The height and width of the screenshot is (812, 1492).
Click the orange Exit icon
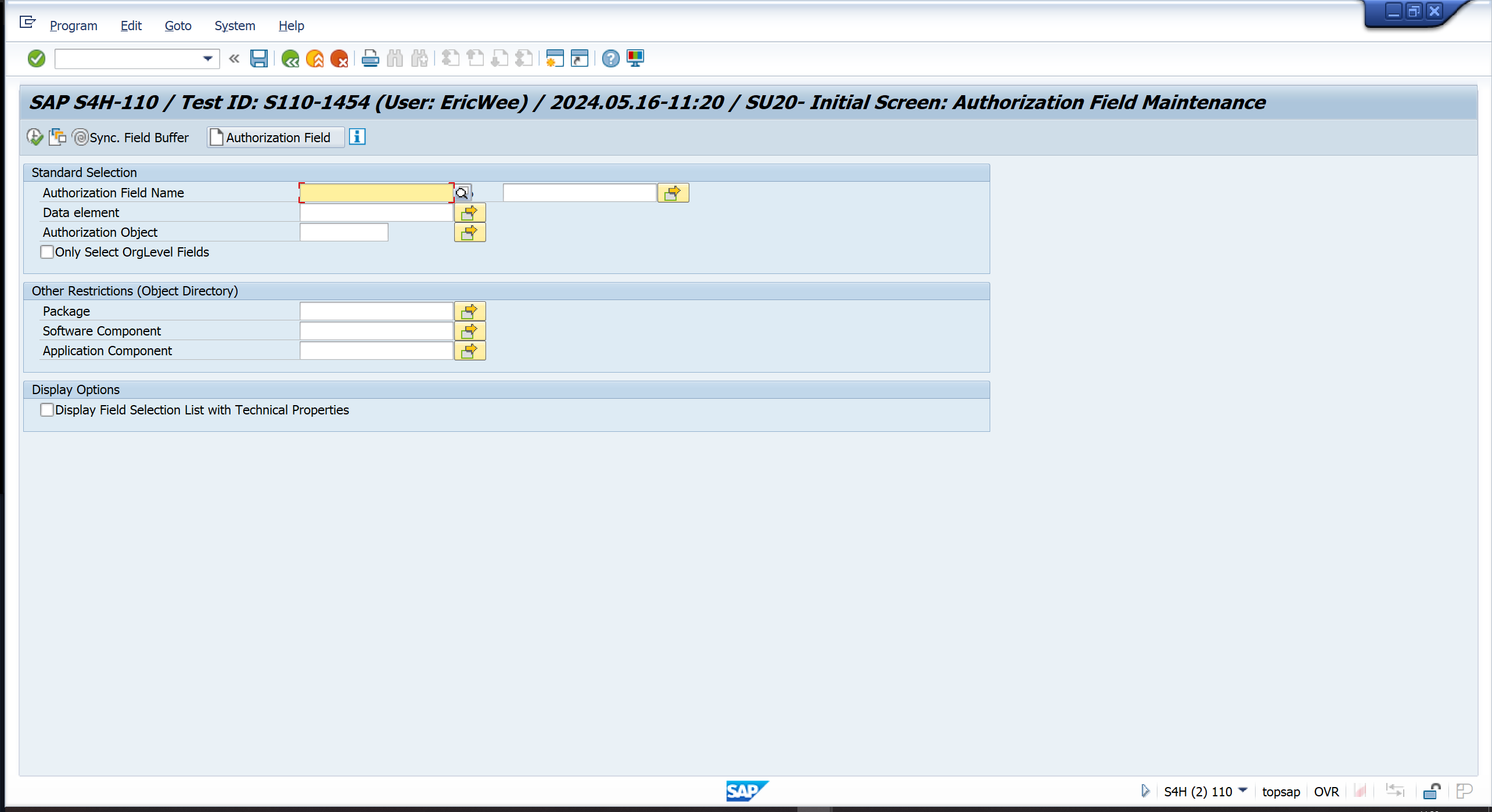click(x=315, y=58)
